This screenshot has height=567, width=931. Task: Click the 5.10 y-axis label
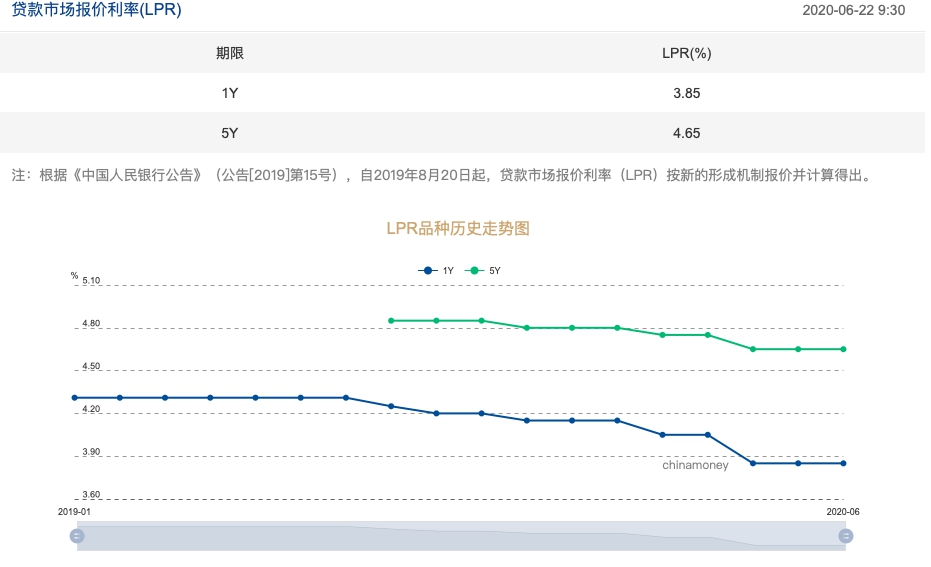tap(91, 280)
